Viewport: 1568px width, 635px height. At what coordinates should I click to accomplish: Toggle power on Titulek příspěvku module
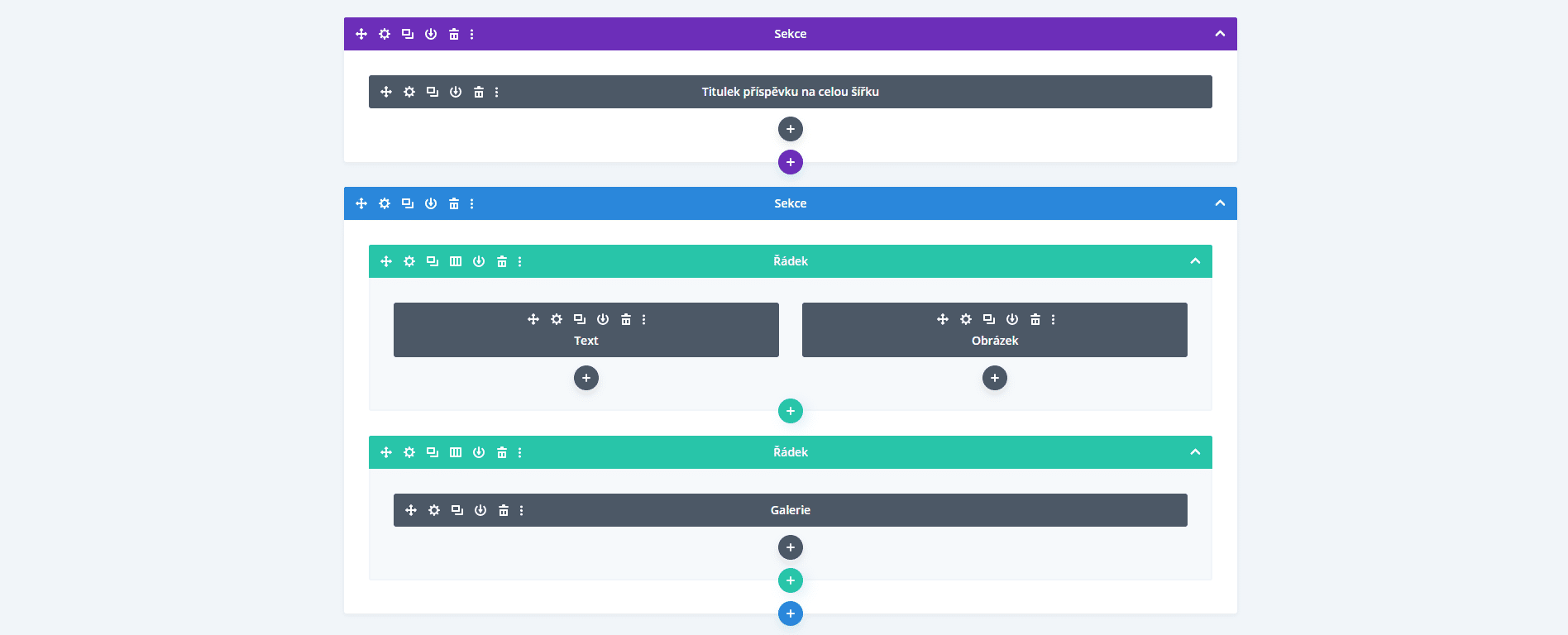(456, 92)
